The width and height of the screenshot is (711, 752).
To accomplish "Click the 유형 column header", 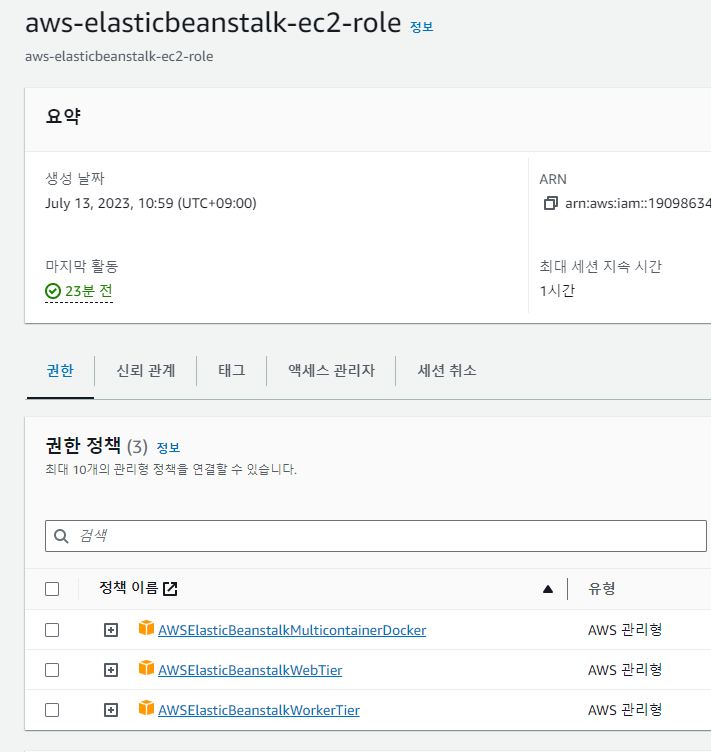I will [x=602, y=588].
